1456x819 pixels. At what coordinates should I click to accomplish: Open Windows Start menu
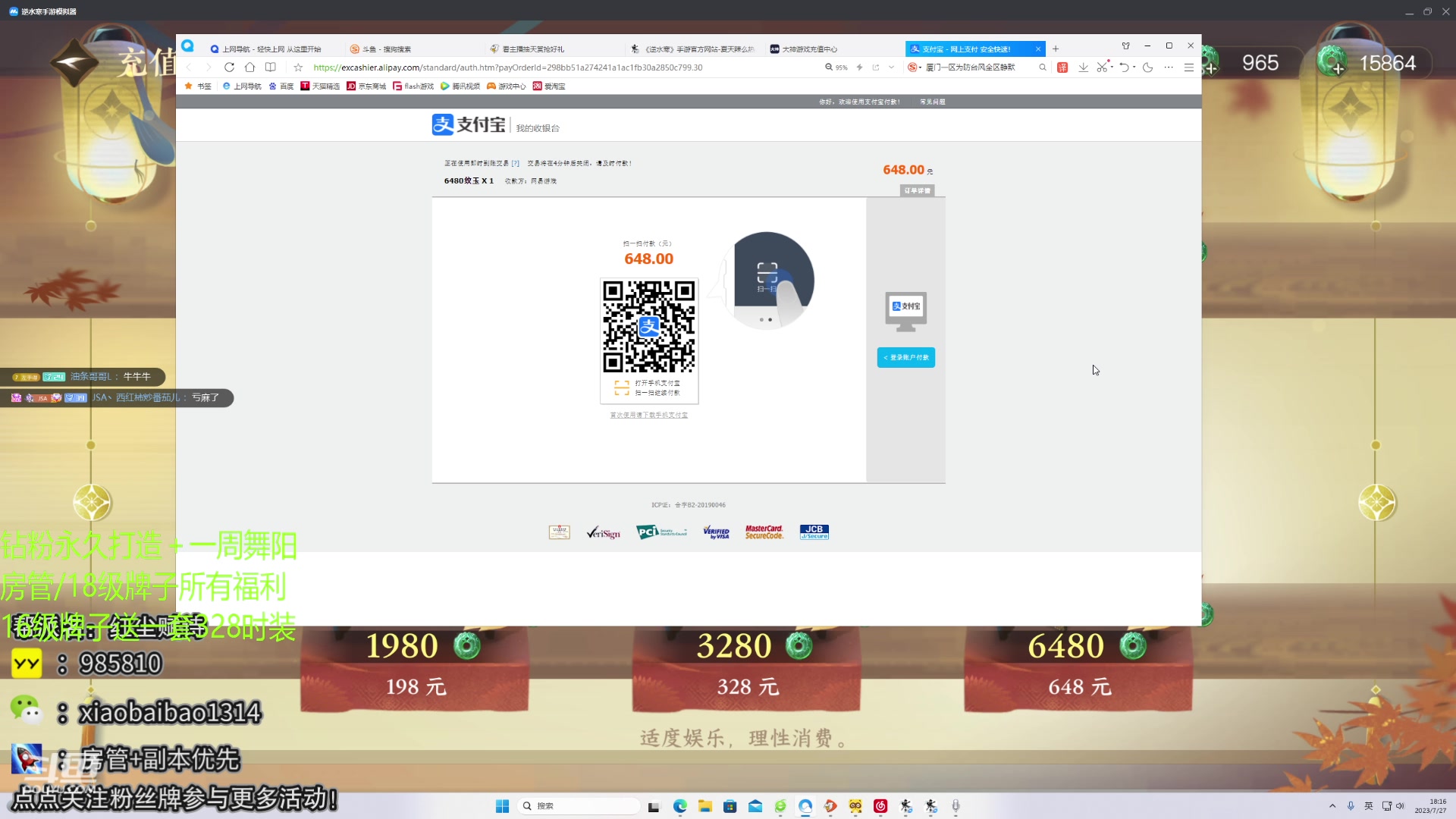[502, 806]
